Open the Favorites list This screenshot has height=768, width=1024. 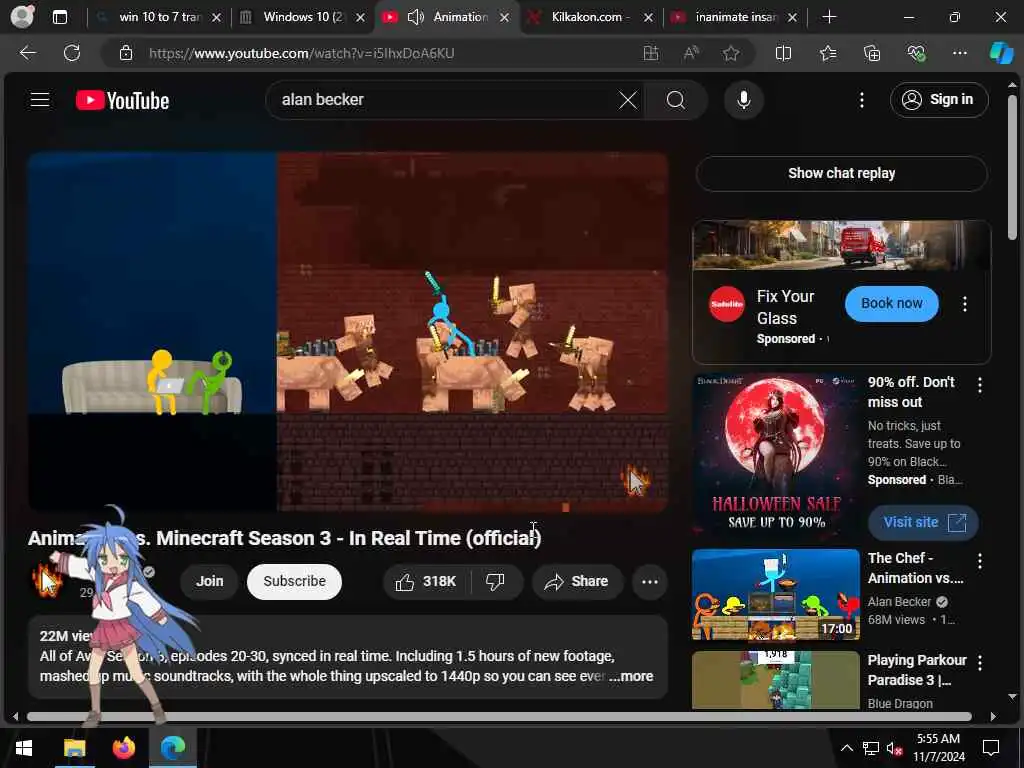point(828,53)
